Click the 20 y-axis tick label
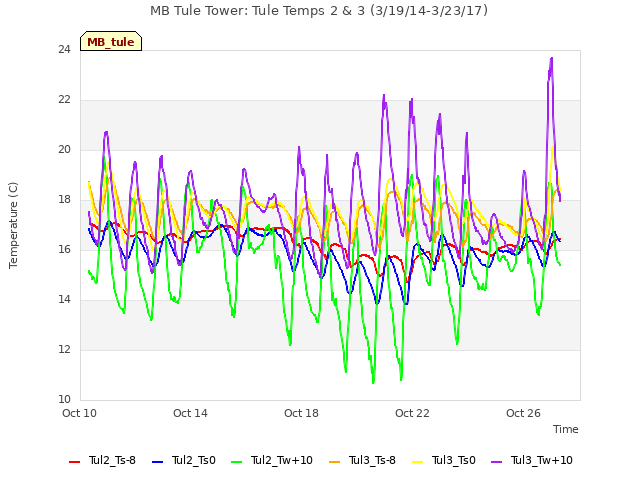The width and height of the screenshot is (640, 480). 64,150
